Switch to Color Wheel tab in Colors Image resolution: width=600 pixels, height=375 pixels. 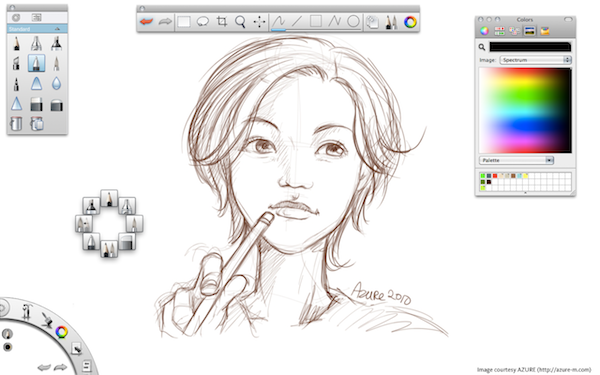click(484, 31)
